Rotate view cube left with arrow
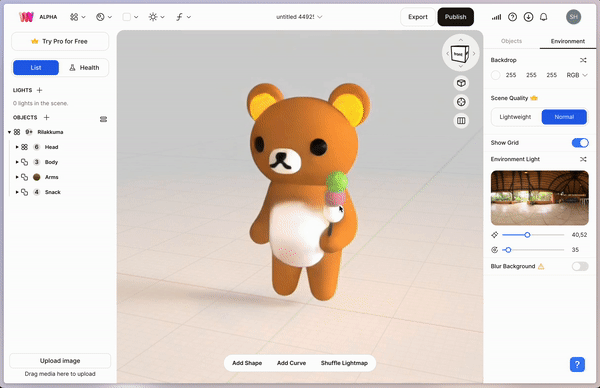600x388 pixels. (447, 54)
